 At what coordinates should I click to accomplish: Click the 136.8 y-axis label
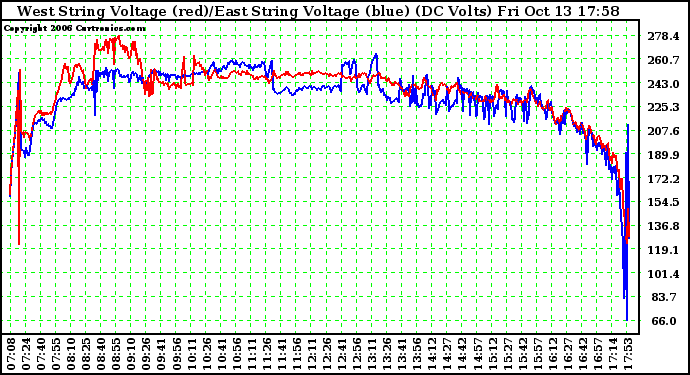pyautogui.click(x=663, y=226)
